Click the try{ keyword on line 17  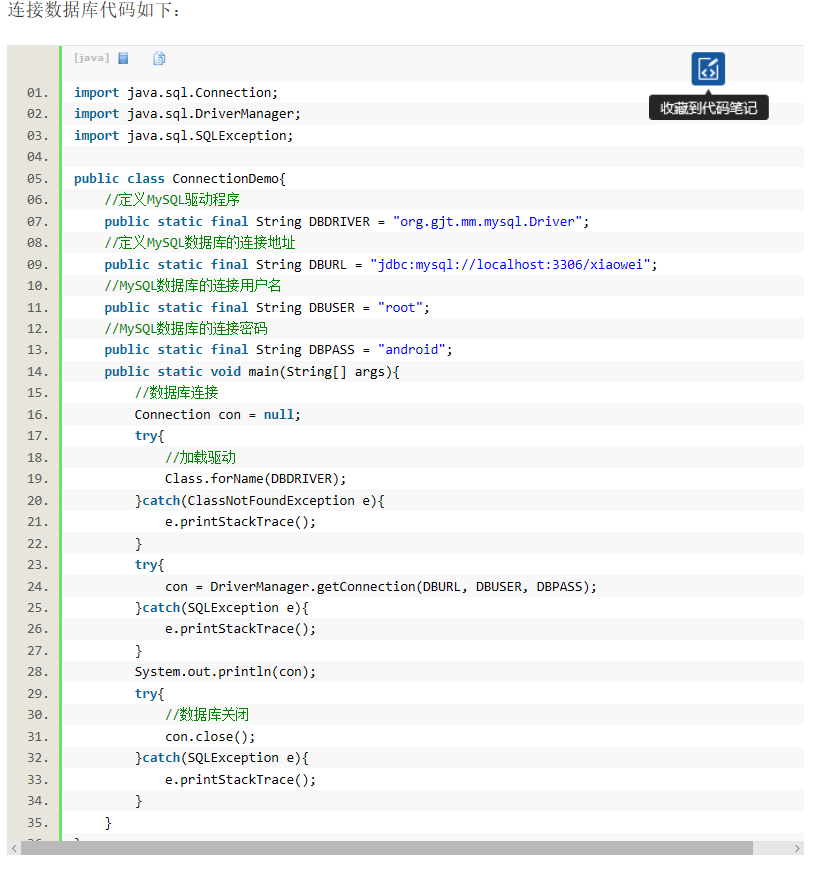pos(149,436)
